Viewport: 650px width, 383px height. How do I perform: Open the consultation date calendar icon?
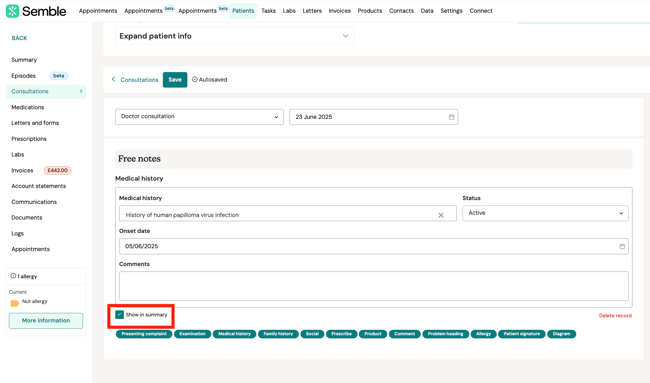[451, 117]
